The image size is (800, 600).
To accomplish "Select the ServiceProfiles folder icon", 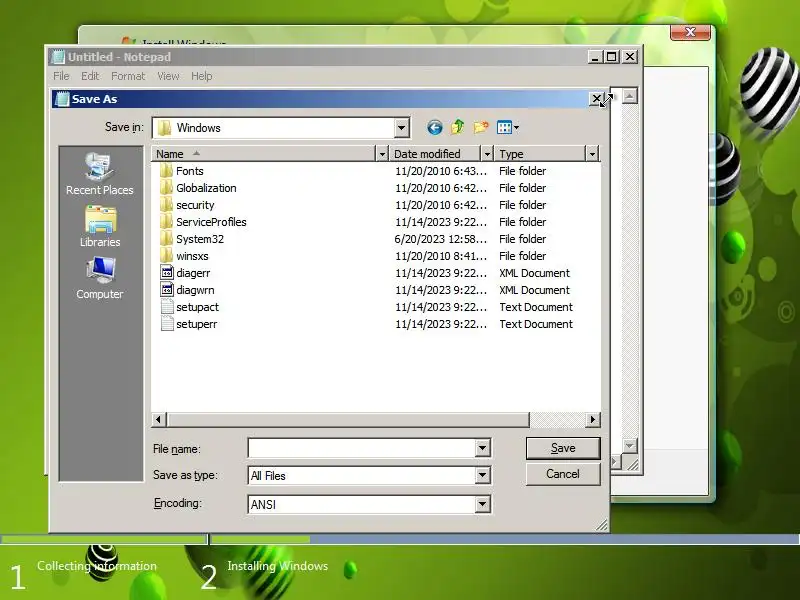I will coord(166,222).
